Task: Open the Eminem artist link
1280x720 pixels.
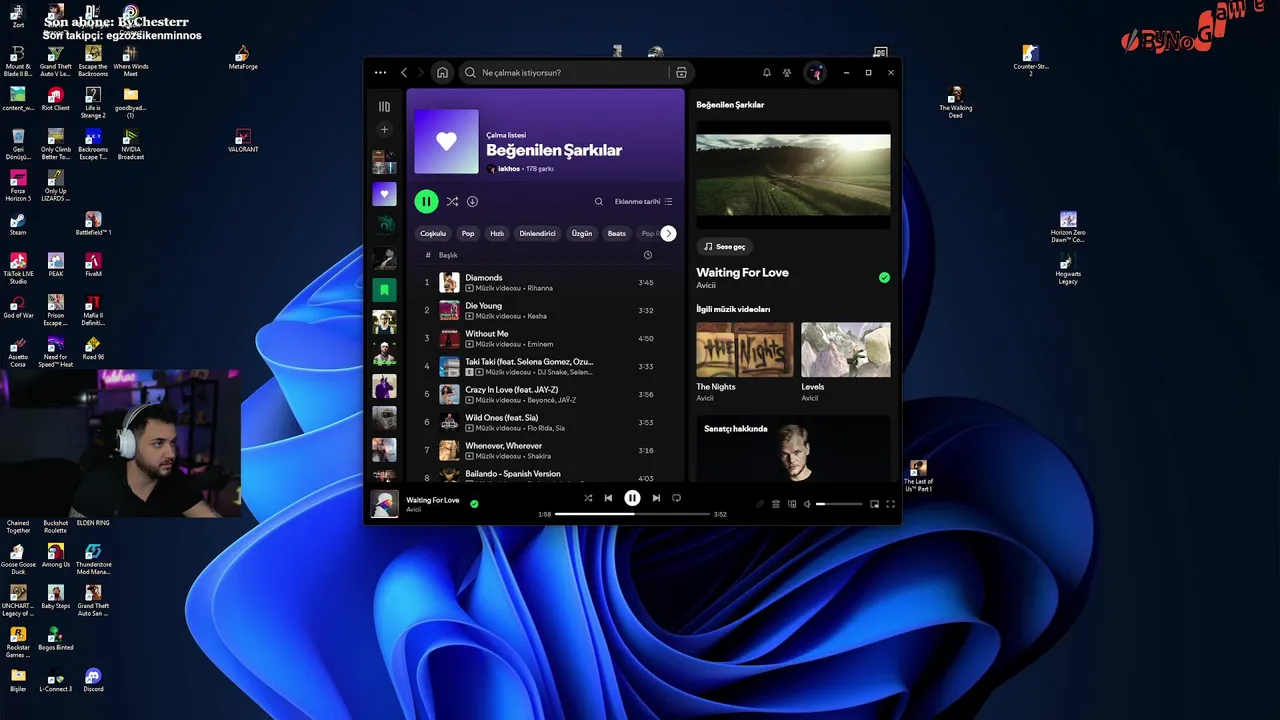Action: tap(540, 344)
